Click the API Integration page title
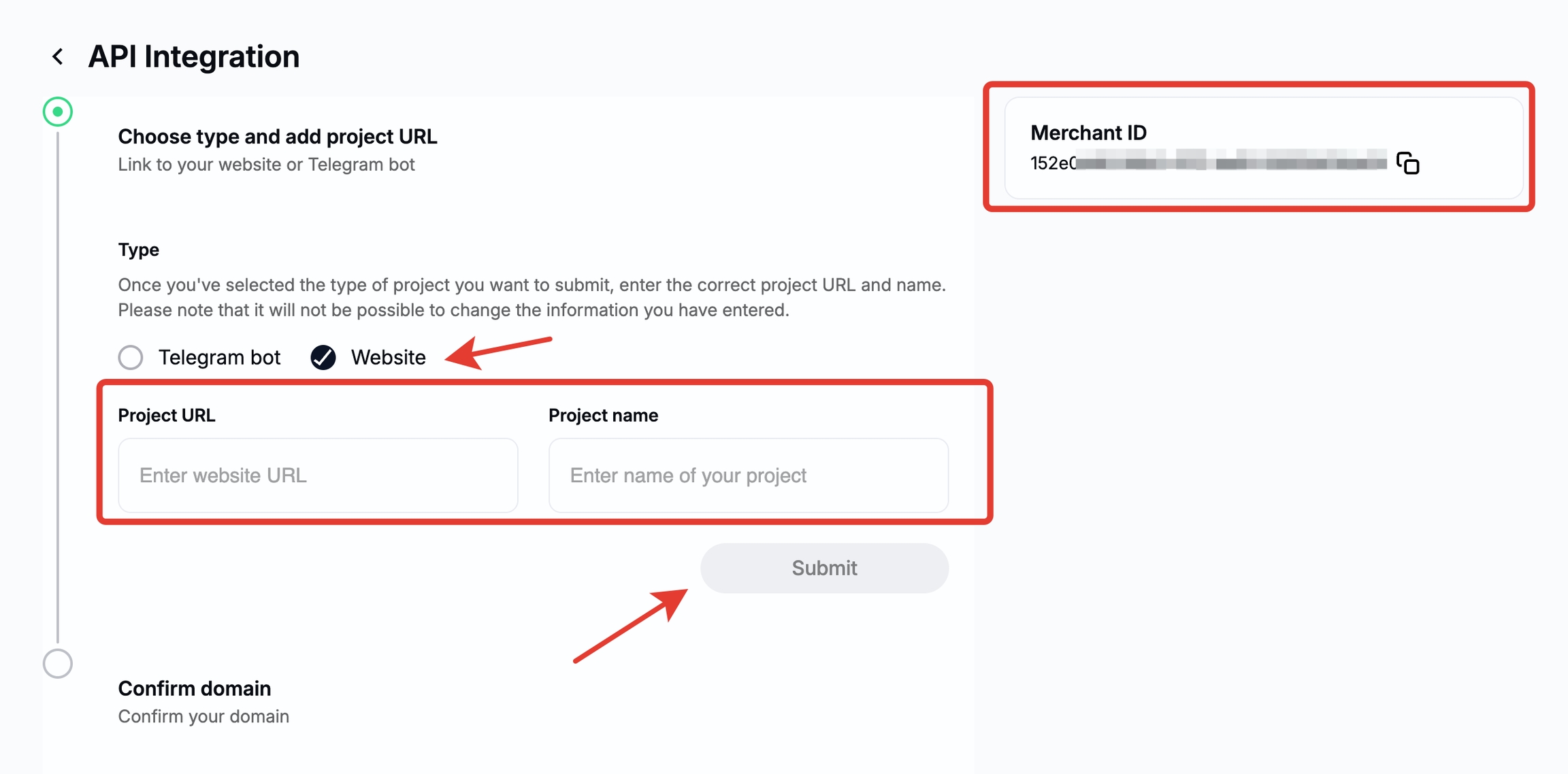This screenshot has width=1568, height=774. pos(194,56)
